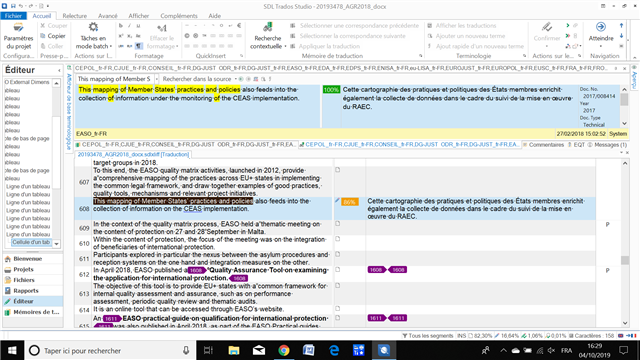Collapse the Éditeur navigation pane
This screenshot has height=360, width=640.
point(59,70)
